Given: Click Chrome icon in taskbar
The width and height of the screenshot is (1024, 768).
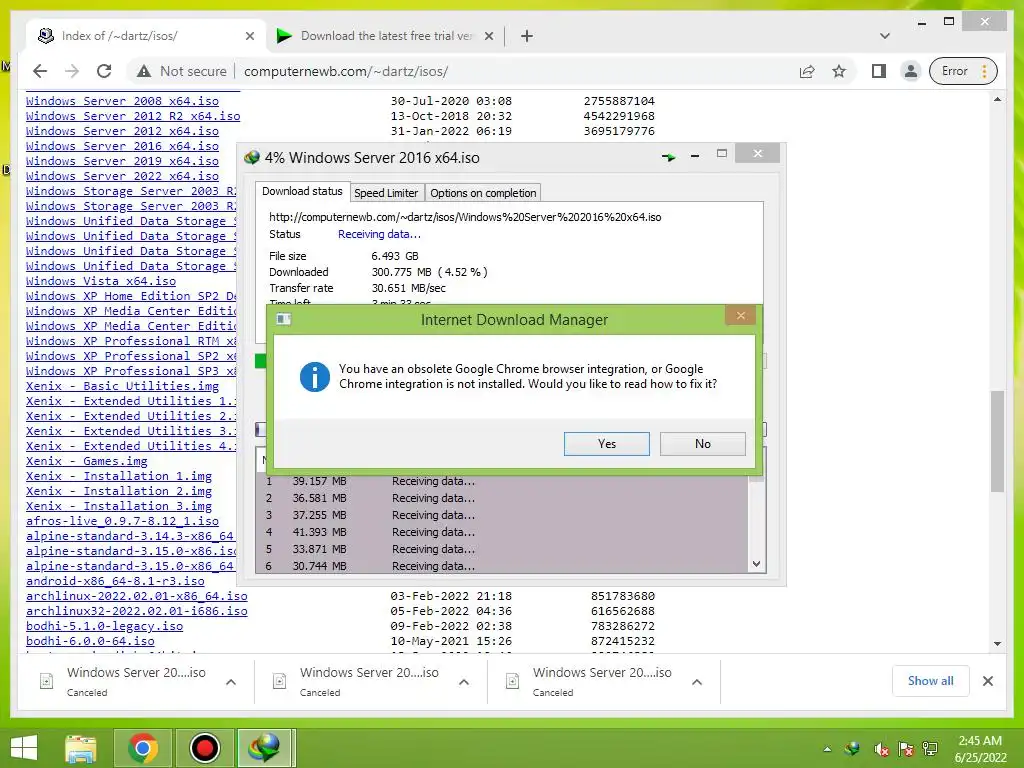Looking at the screenshot, I should (142, 748).
